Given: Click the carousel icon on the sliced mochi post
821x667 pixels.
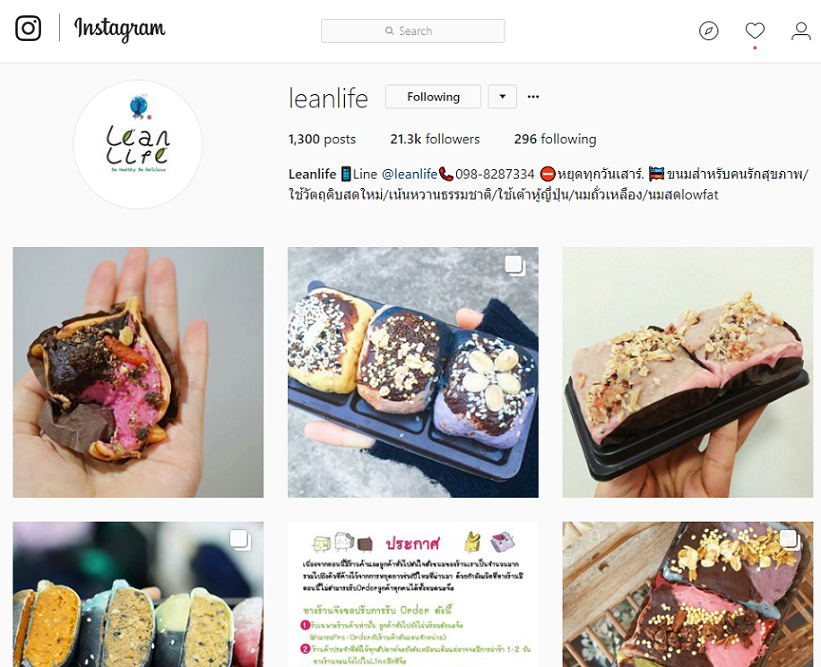Looking at the screenshot, I should pyautogui.click(x=240, y=540).
